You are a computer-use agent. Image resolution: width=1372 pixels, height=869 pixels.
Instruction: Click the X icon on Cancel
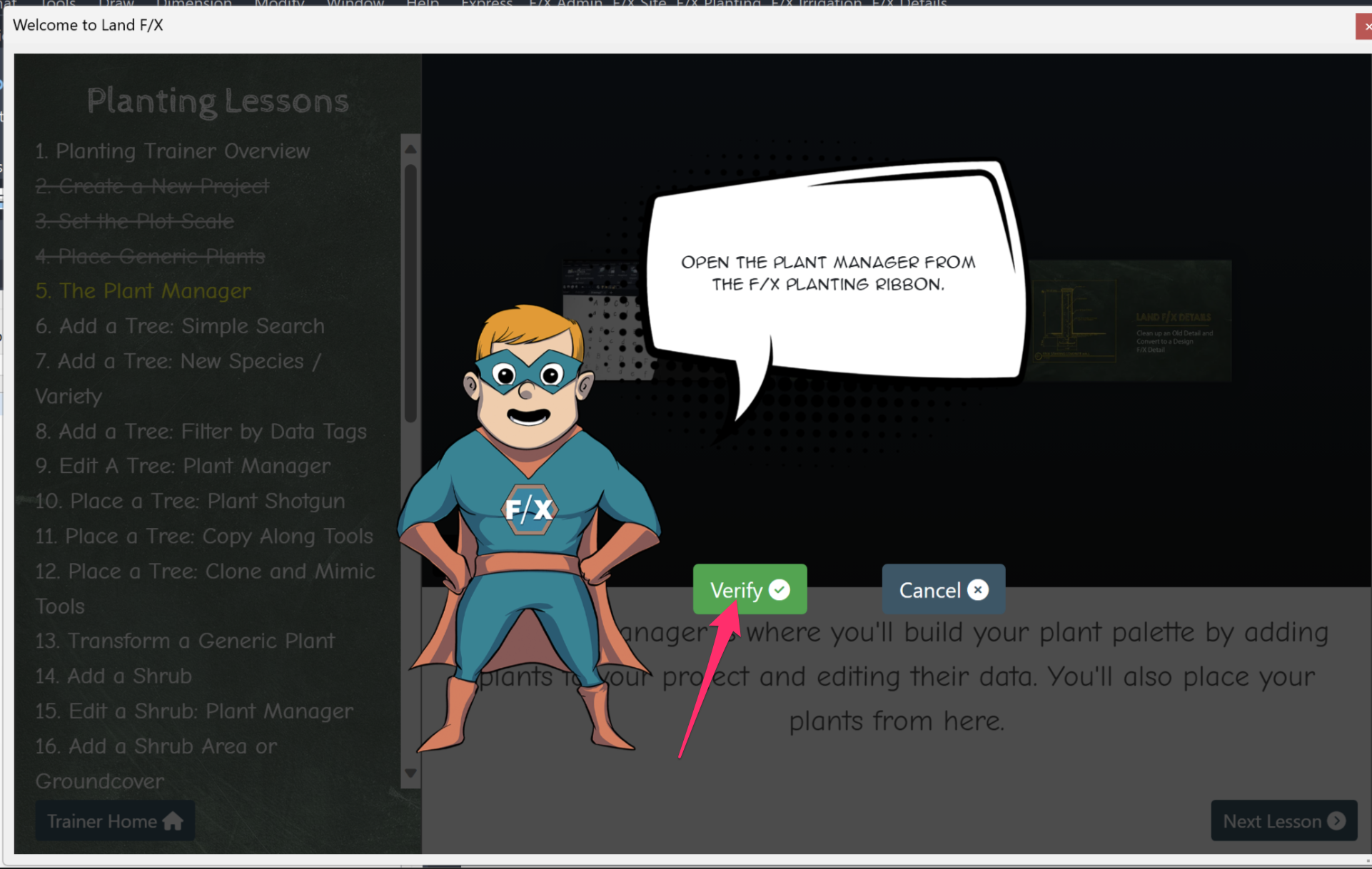pyautogui.click(x=978, y=589)
